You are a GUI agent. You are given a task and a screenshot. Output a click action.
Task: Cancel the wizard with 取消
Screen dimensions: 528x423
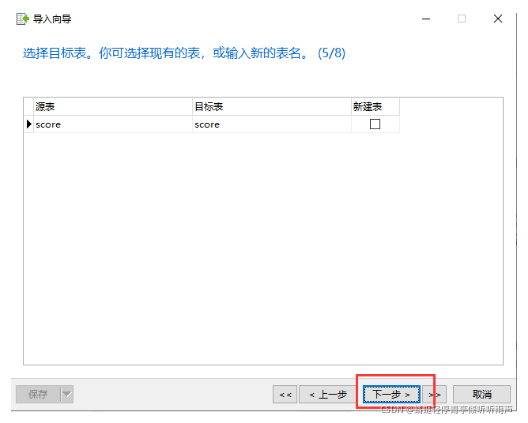pos(482,394)
